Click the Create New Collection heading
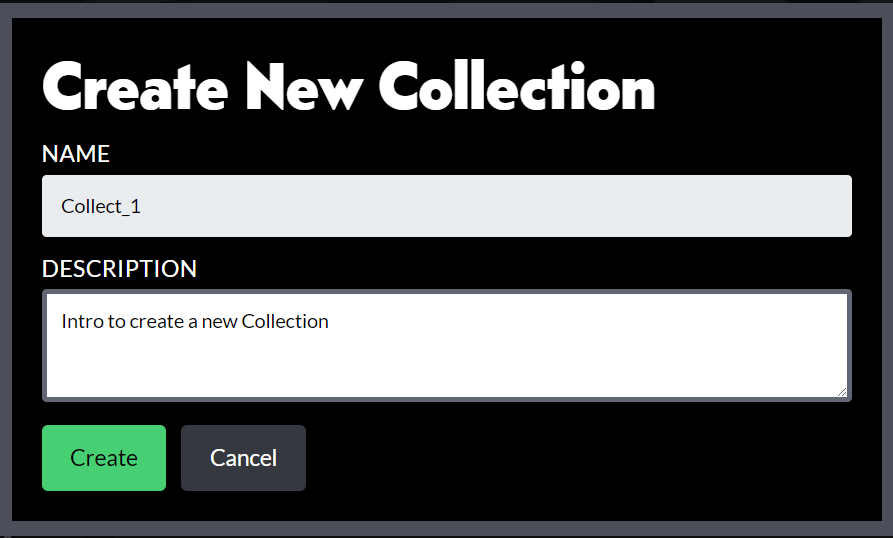 [x=349, y=86]
